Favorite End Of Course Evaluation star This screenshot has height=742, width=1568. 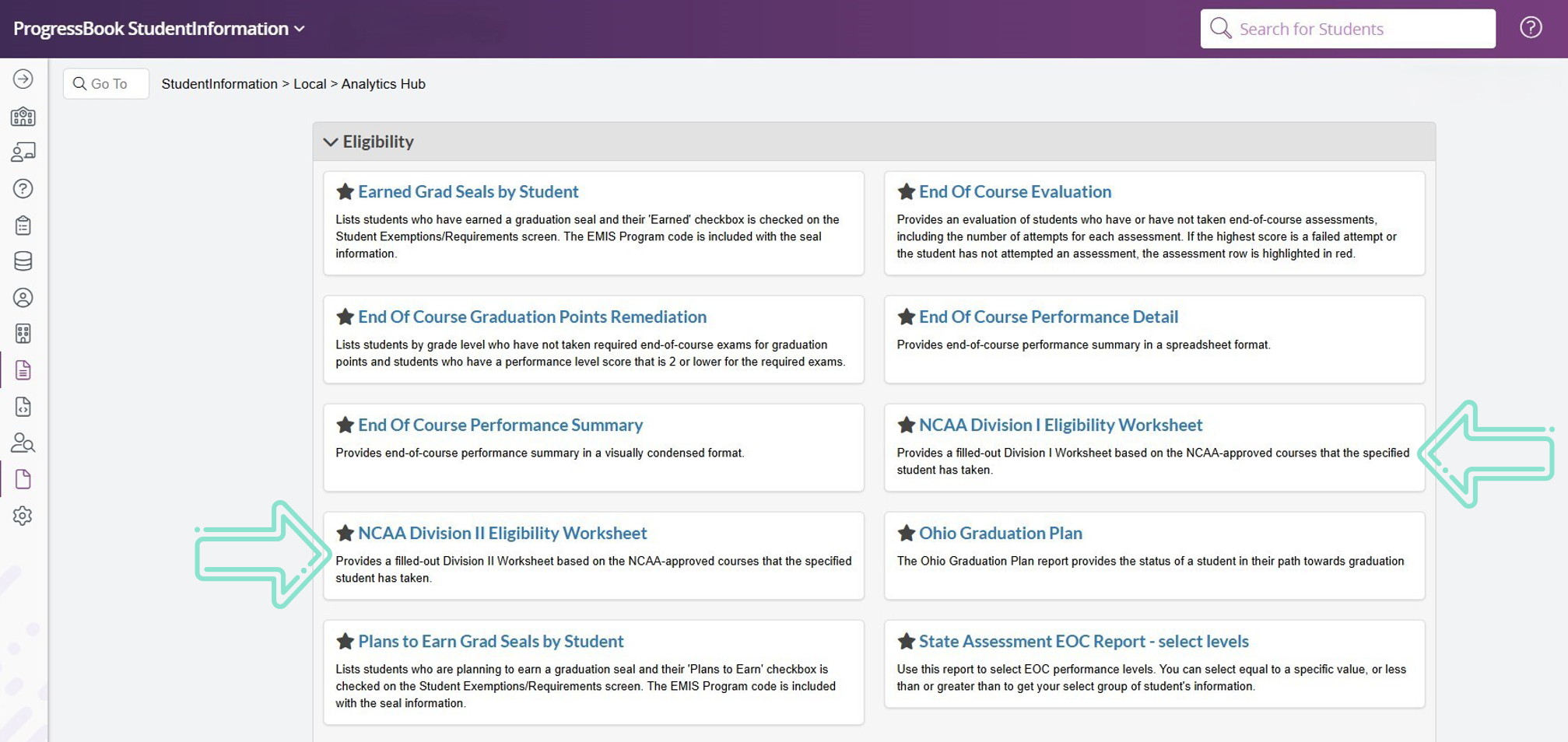click(x=906, y=191)
